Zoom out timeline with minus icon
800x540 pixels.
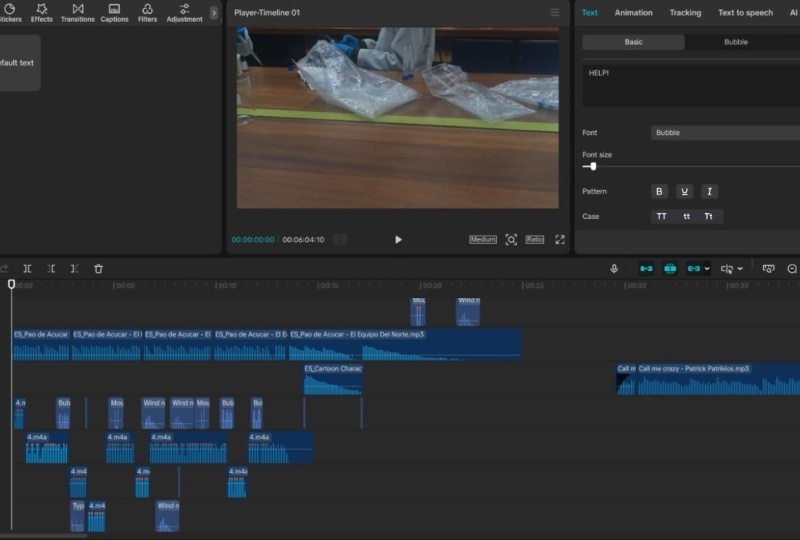click(792, 268)
